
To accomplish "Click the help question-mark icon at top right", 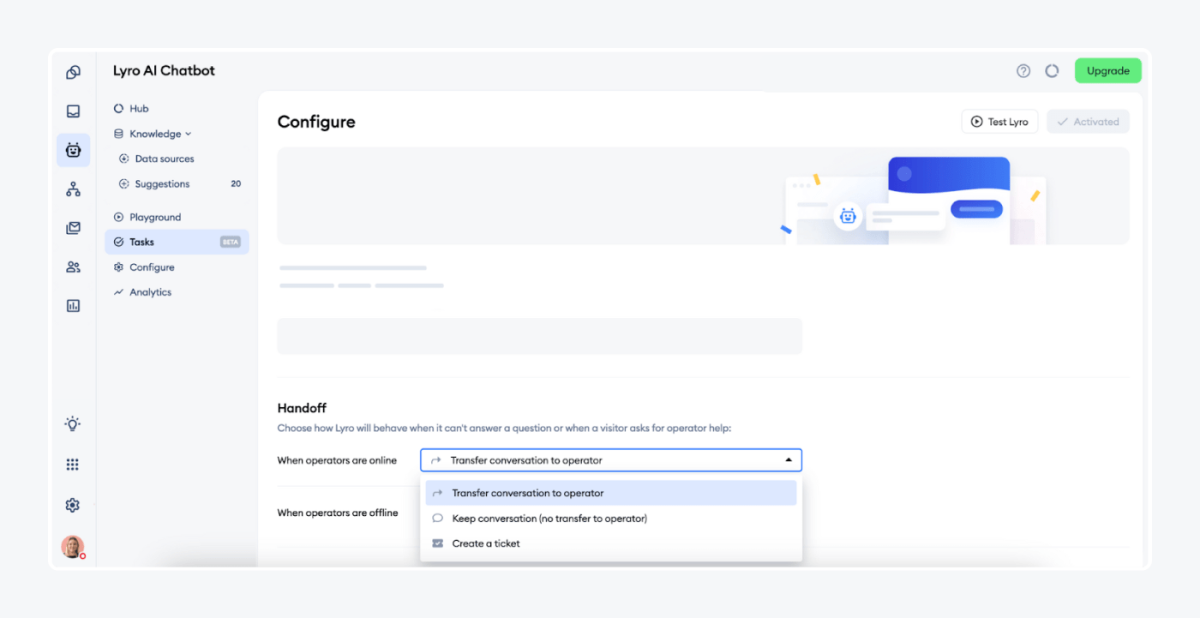I will 1023,70.
